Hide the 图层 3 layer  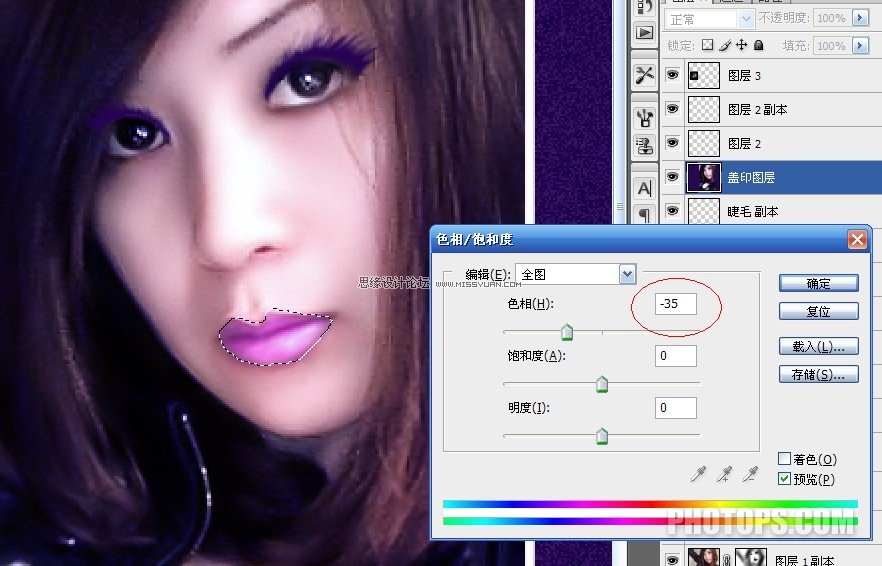tap(672, 75)
